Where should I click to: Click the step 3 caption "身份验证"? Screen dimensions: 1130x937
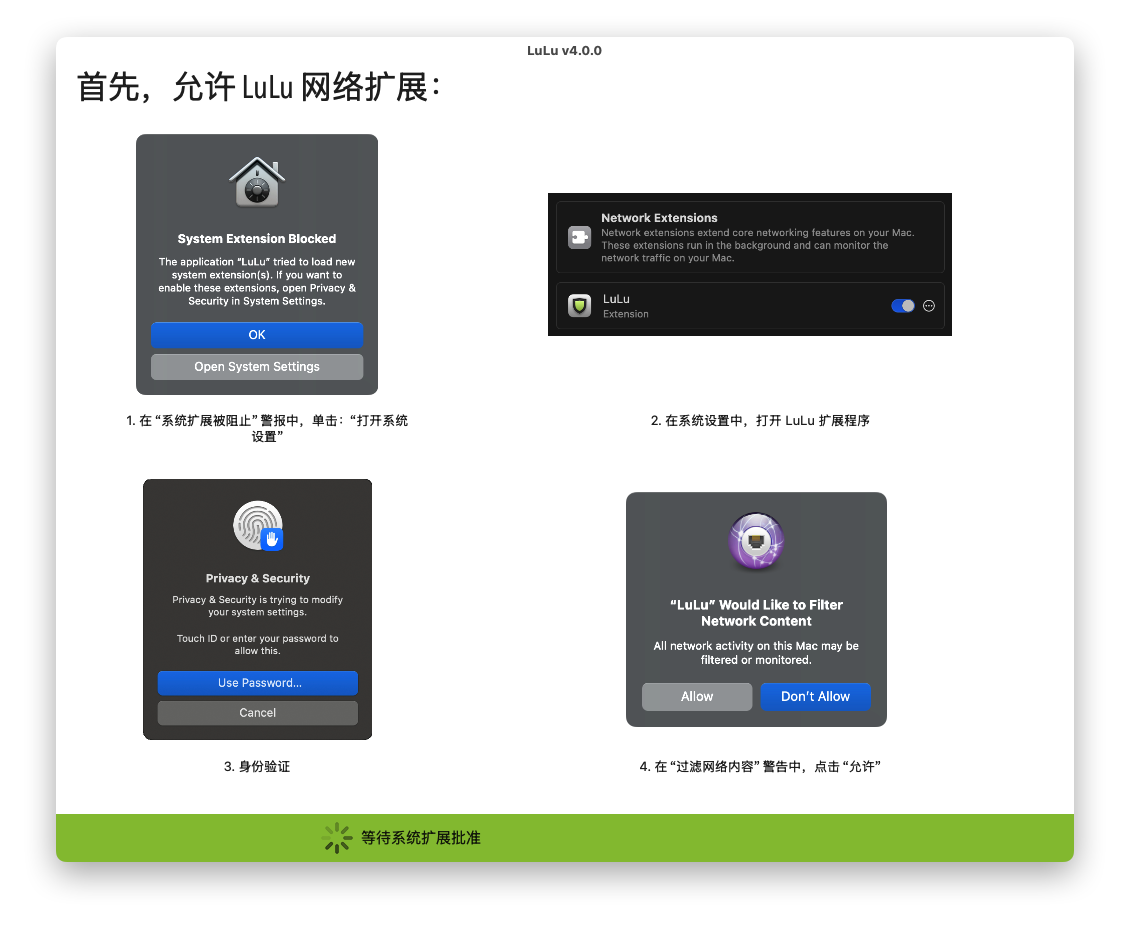257,766
